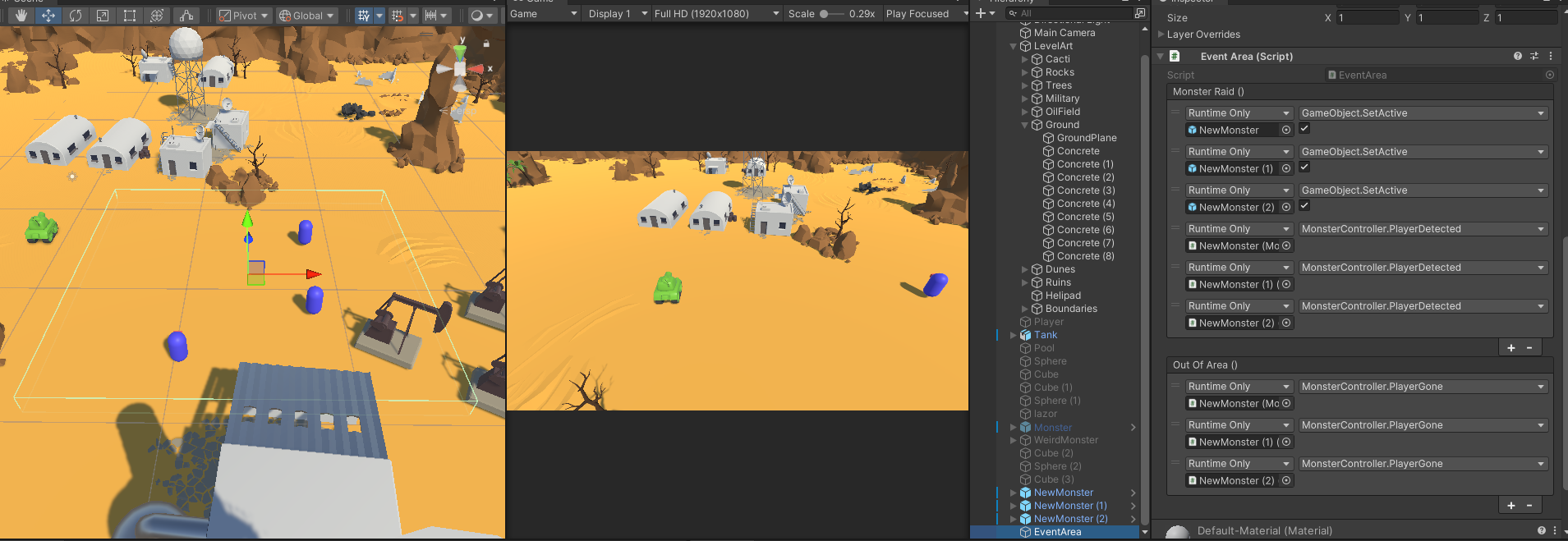This screenshot has width=1568, height=541.
Task: Collapse the Event Area (Script) component
Action: (1161, 57)
